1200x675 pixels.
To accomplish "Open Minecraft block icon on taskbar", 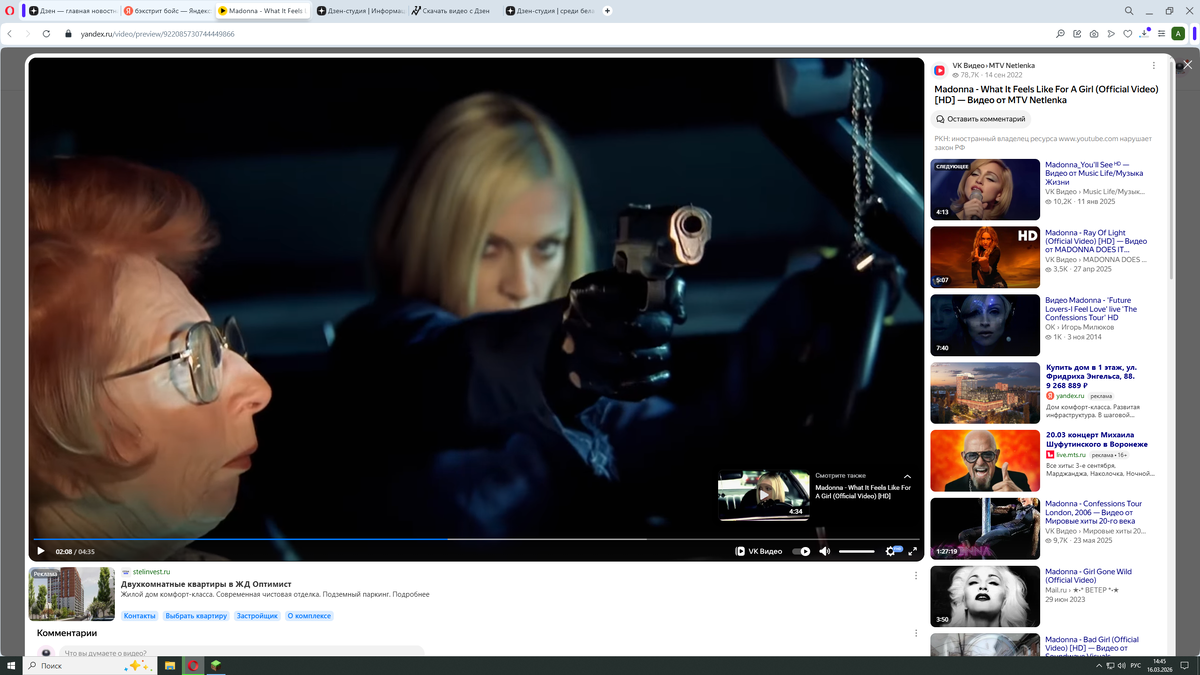I will coord(215,665).
